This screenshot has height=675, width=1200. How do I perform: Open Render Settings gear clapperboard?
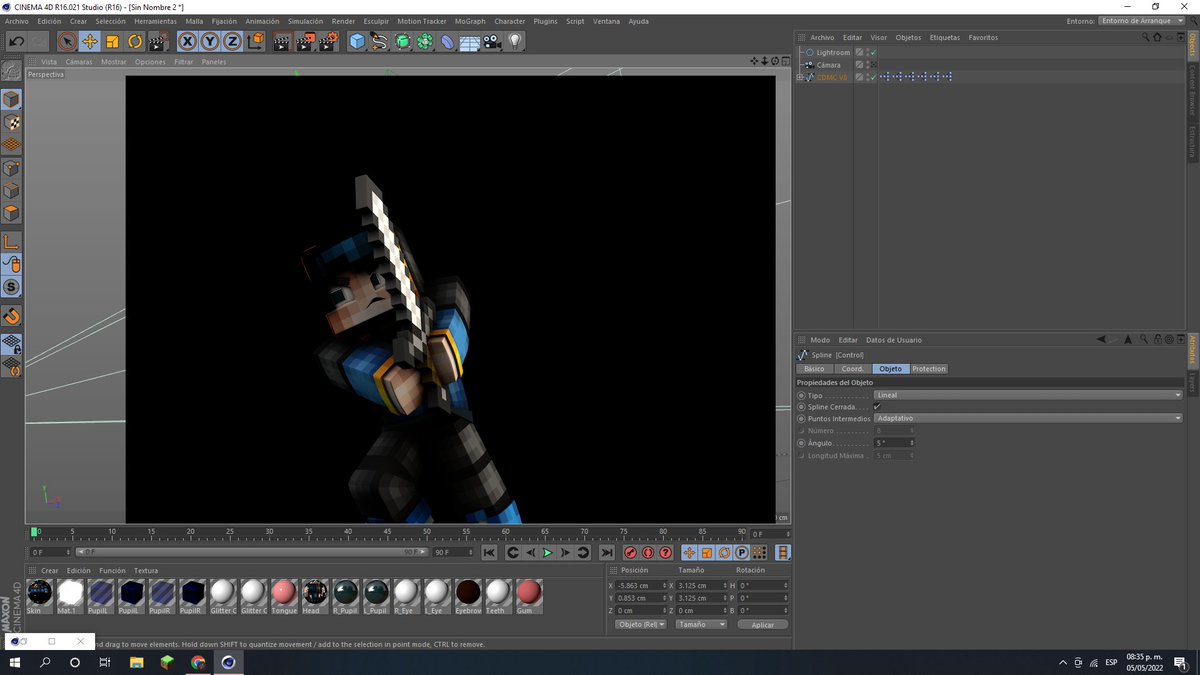pyautogui.click(x=328, y=41)
